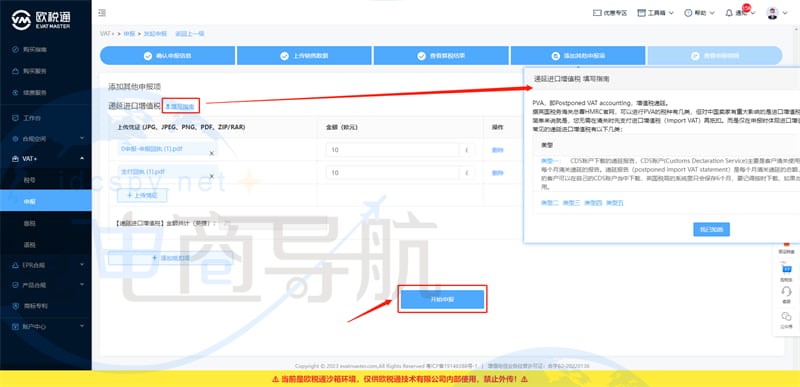Open the 0申报-申报回执 (1).pdf file link
800x387 pixels.
coord(152,149)
